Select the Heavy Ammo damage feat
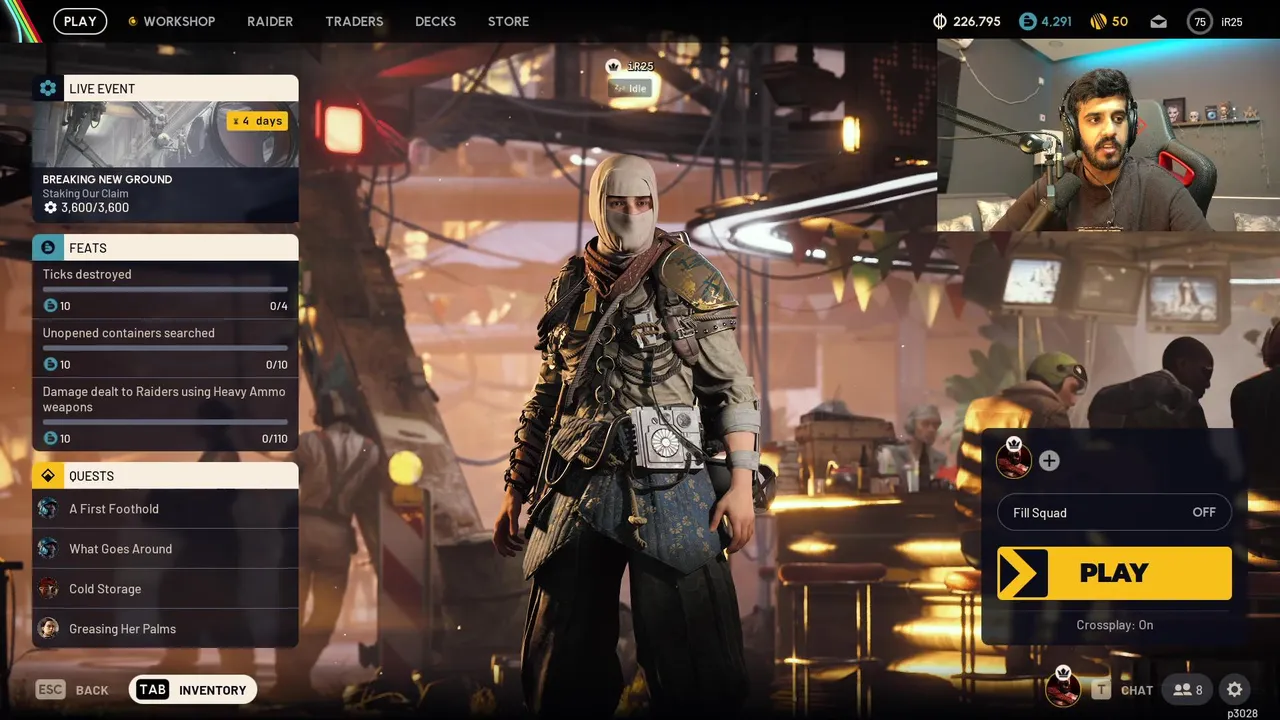Viewport: 1280px width, 720px height. [165, 415]
